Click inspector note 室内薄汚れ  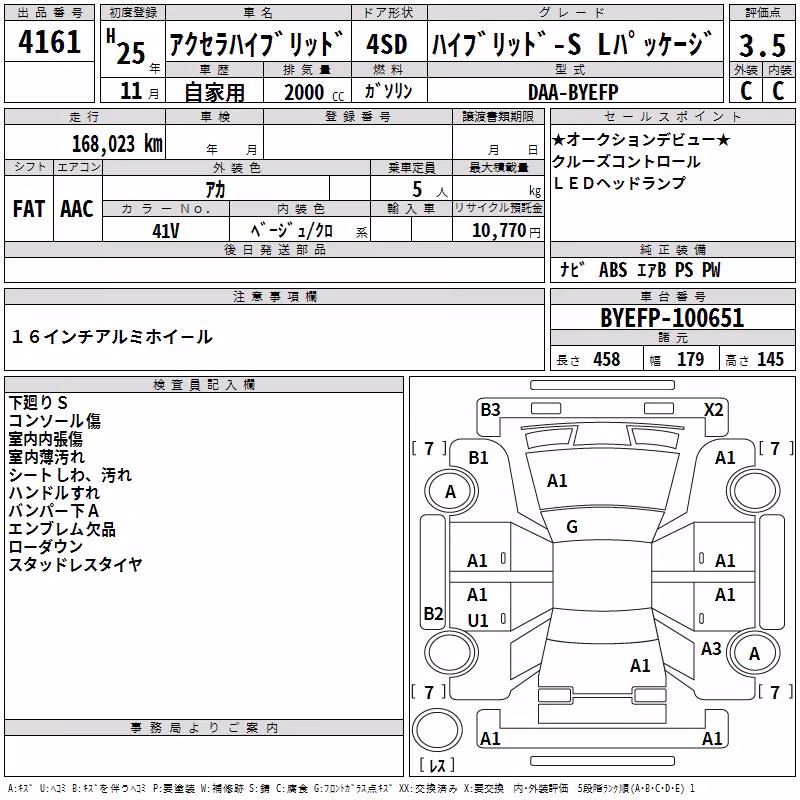coord(46,457)
